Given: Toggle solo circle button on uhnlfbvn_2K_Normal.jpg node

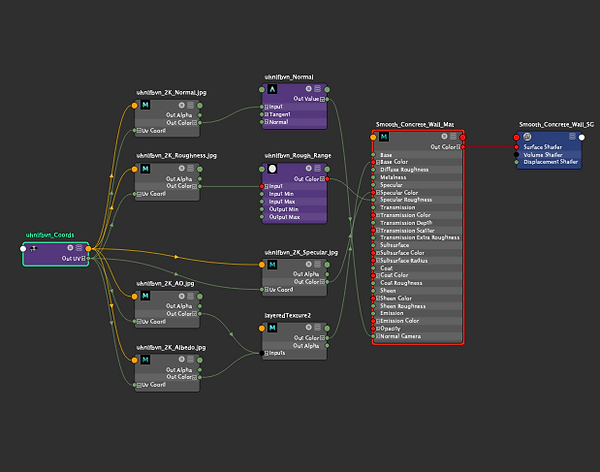Looking at the screenshot, I should pos(182,105).
